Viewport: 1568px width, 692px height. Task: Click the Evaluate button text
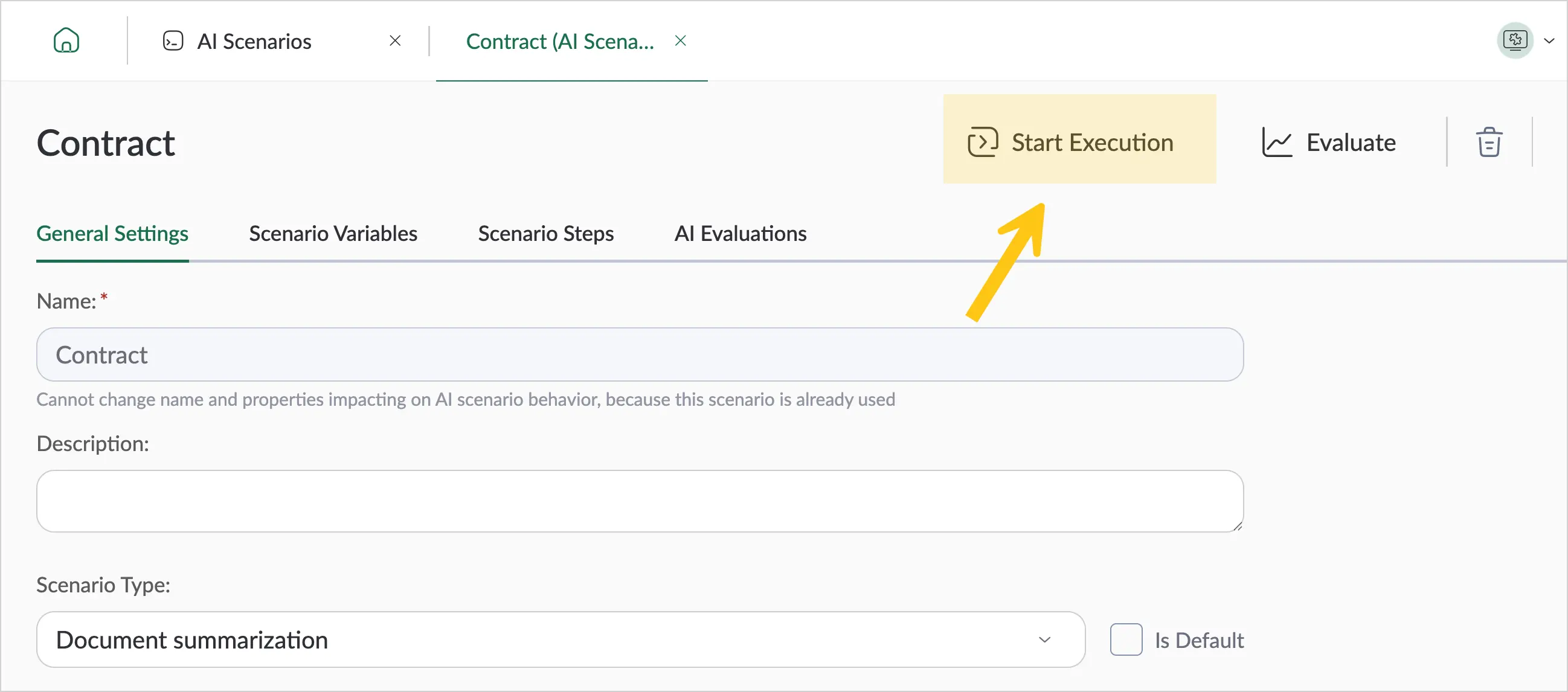coord(1351,143)
